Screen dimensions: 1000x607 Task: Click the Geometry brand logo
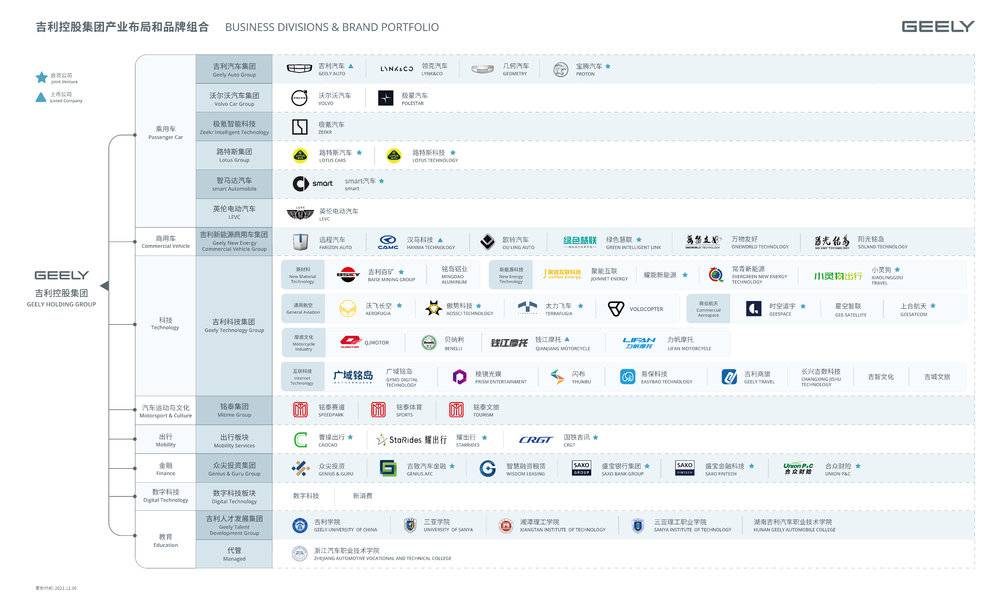click(483, 69)
